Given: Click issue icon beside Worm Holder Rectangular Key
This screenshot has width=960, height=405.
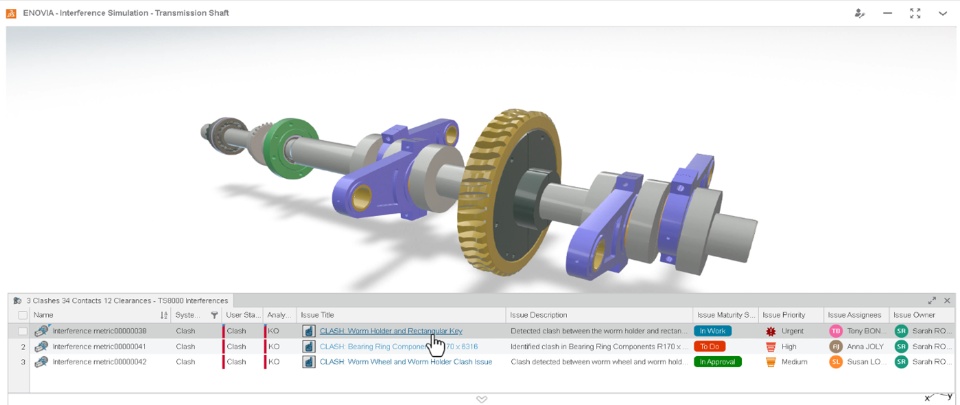Looking at the screenshot, I should click(x=309, y=331).
